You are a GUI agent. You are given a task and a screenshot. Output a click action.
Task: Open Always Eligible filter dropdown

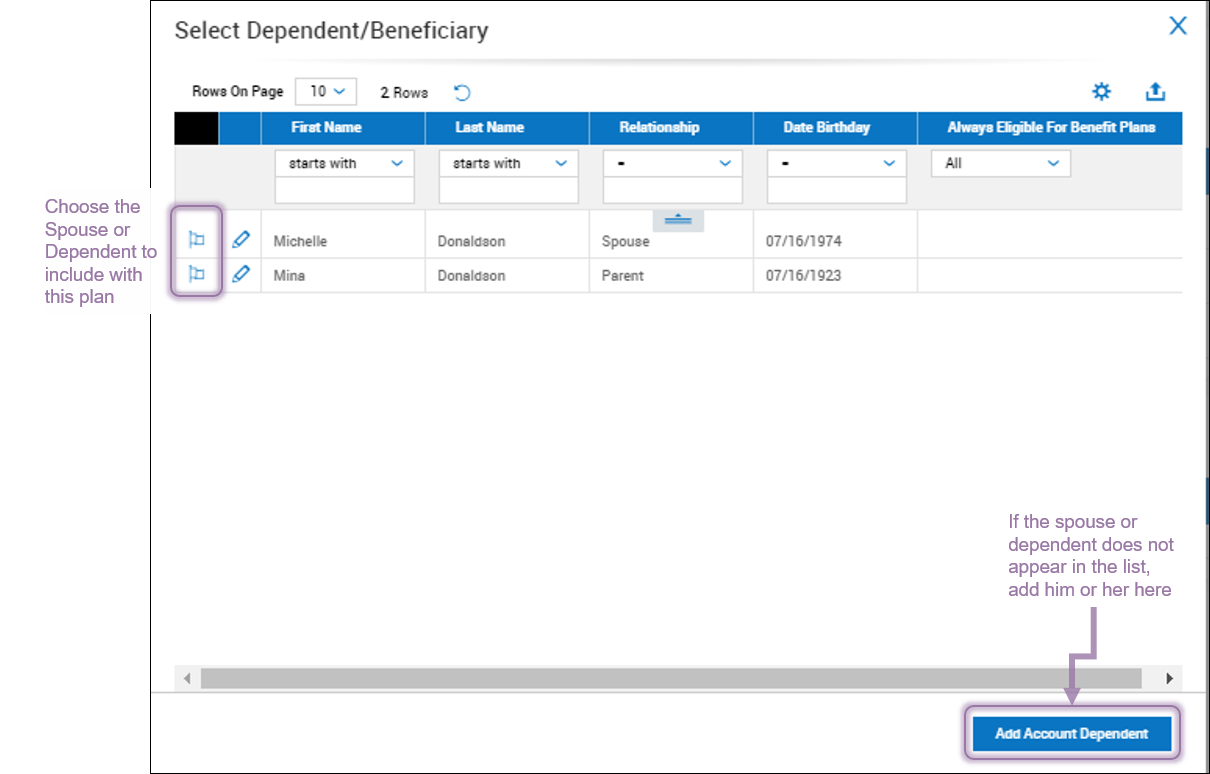click(1000, 163)
